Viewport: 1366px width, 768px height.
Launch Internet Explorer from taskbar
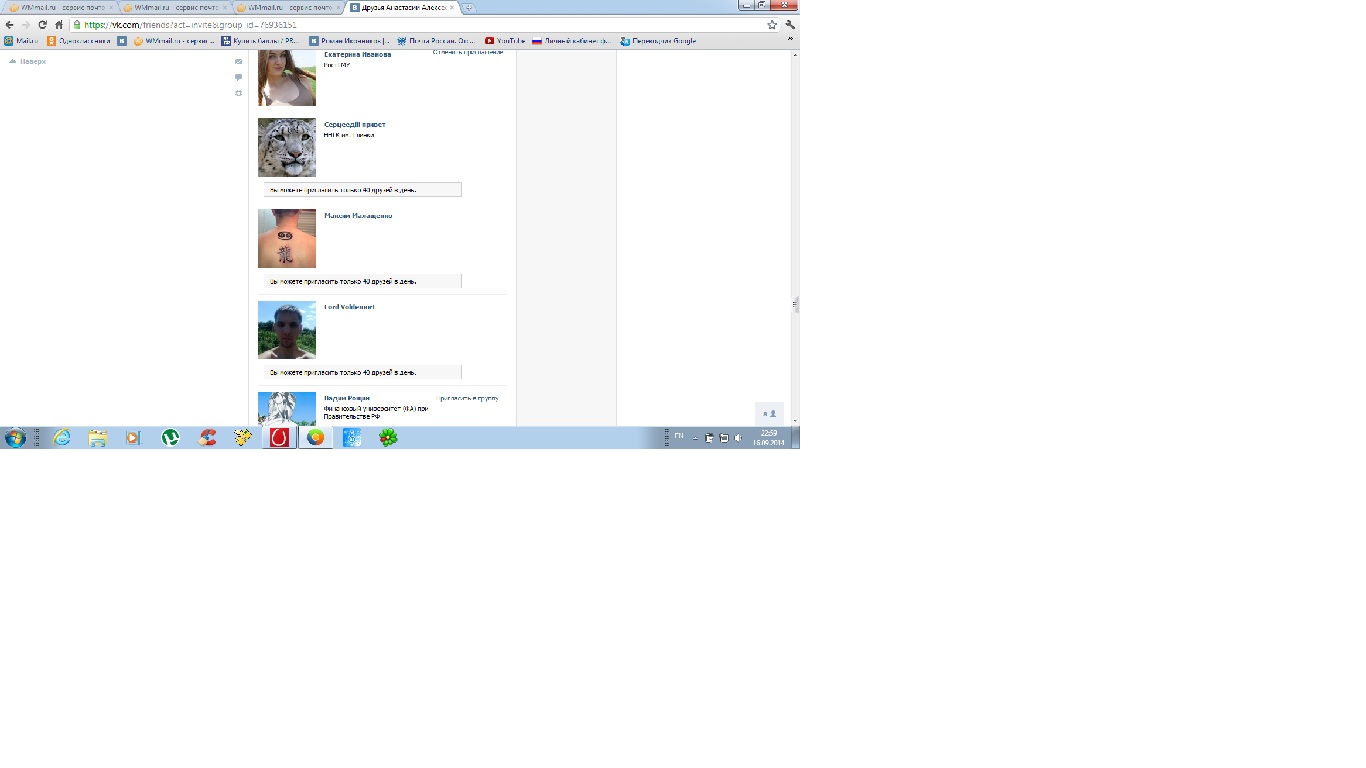point(62,438)
